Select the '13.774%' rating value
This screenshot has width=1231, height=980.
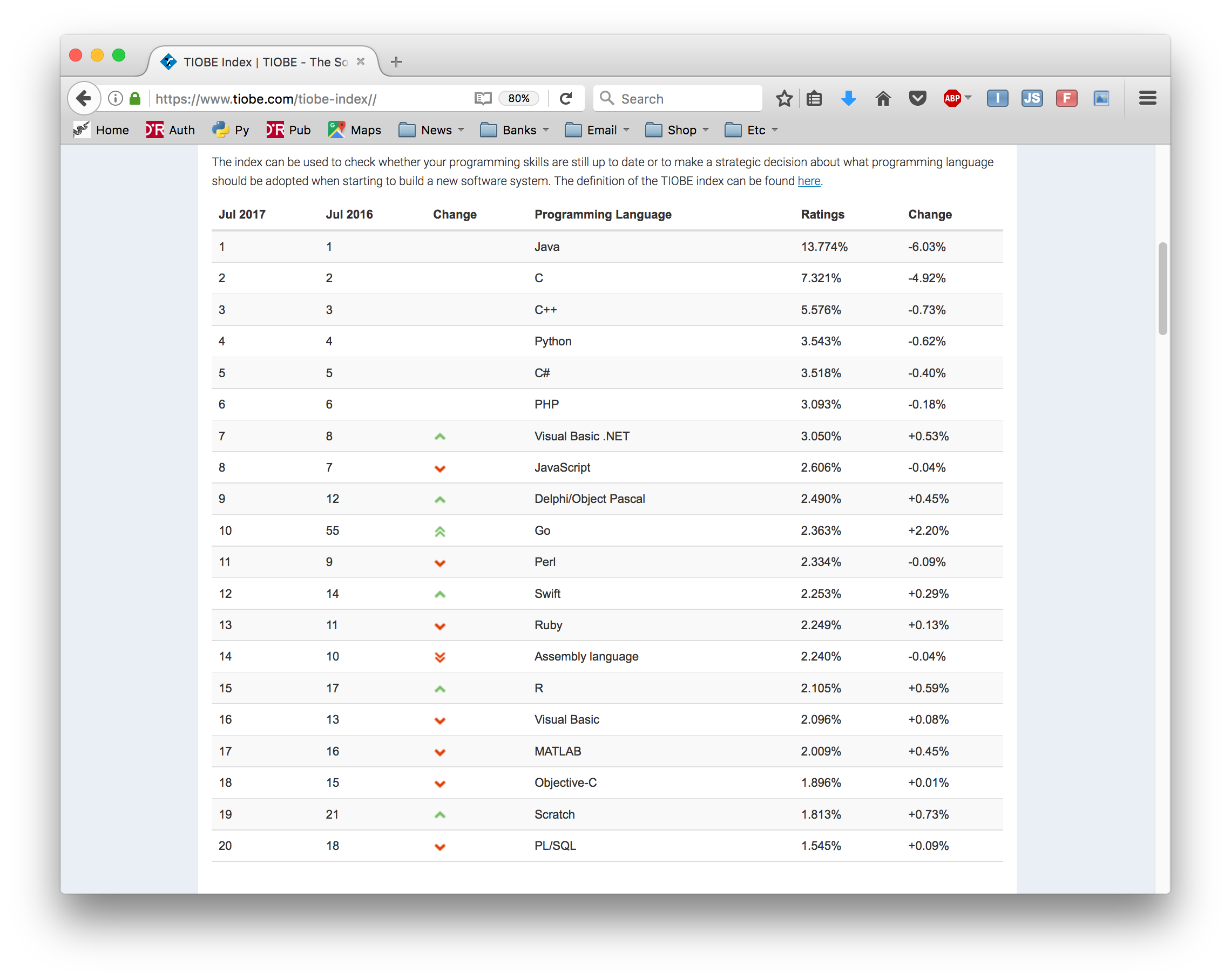[824, 247]
